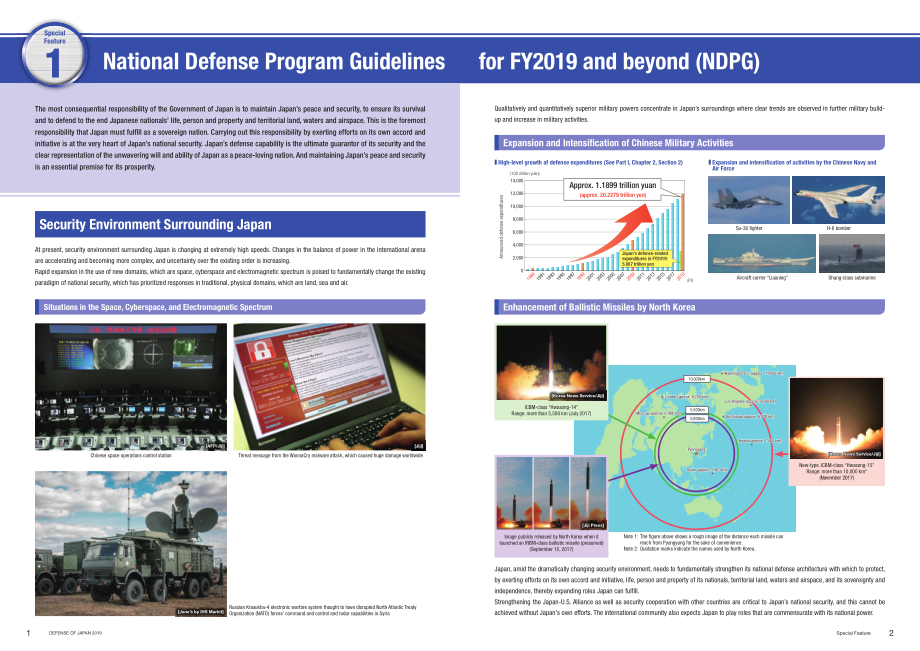Click the Aircraft carrier "Liaoning" caption
Image resolution: width=920 pixels, height=651 pixels.
coord(762,277)
